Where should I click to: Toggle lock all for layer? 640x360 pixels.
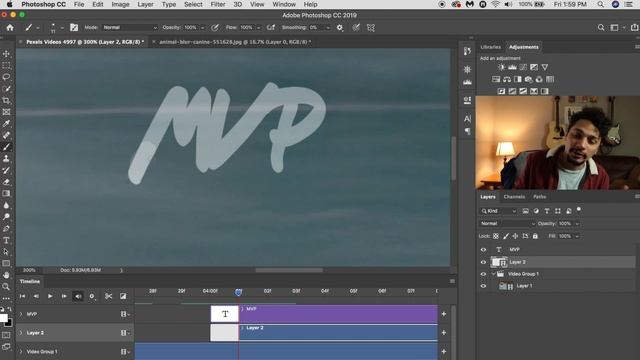tap(535, 236)
